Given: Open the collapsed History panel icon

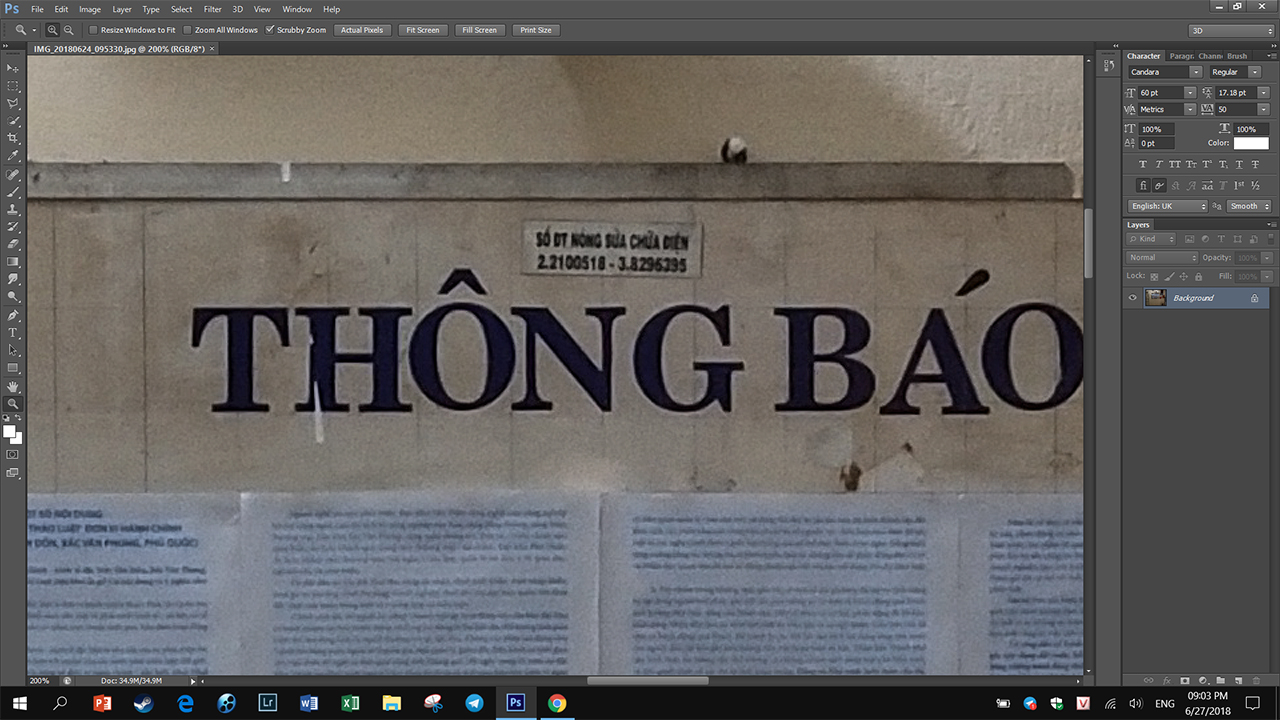Looking at the screenshot, I should pos(1109,65).
